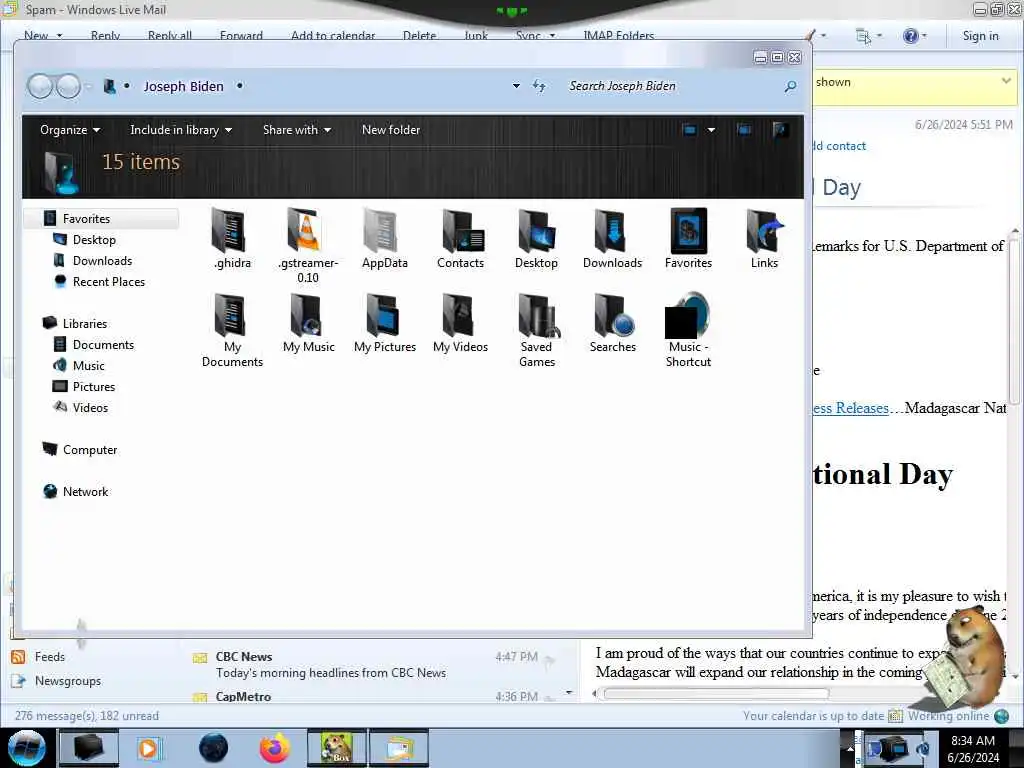Open the AppData folder
Screen dimensions: 1024x768
[x=385, y=238]
